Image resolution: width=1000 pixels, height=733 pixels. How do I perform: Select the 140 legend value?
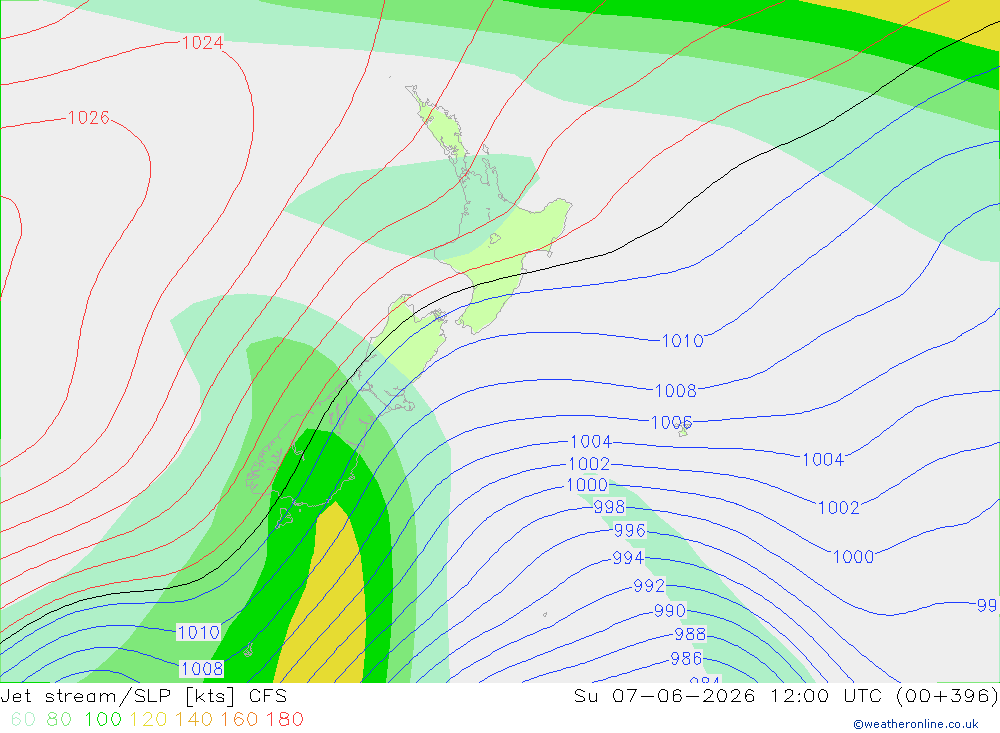coord(194,720)
